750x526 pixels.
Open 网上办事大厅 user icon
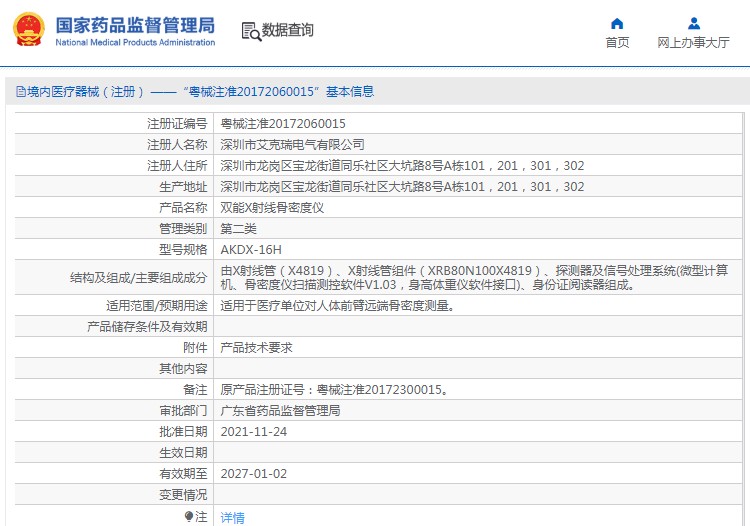pos(694,23)
